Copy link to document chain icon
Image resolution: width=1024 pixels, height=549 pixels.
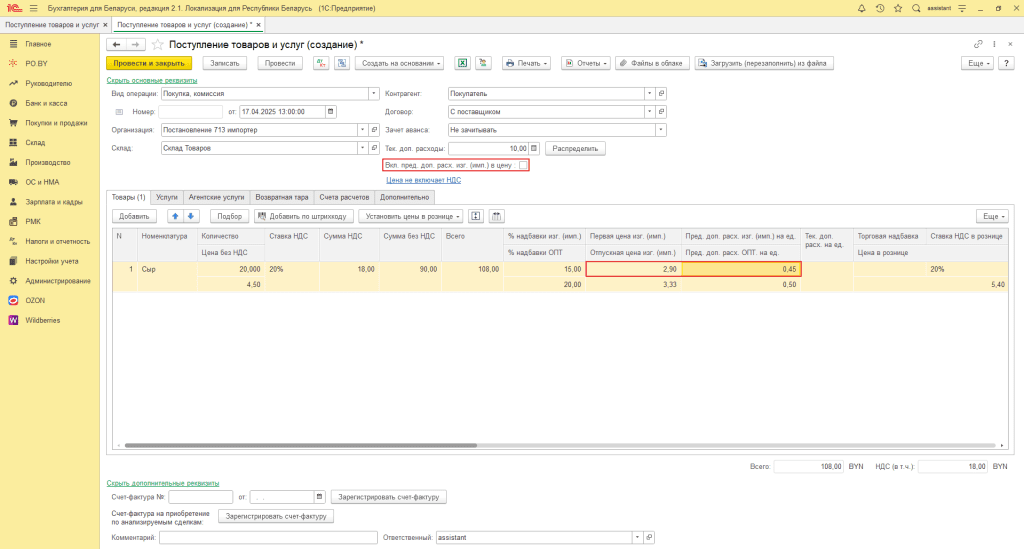coord(978,44)
